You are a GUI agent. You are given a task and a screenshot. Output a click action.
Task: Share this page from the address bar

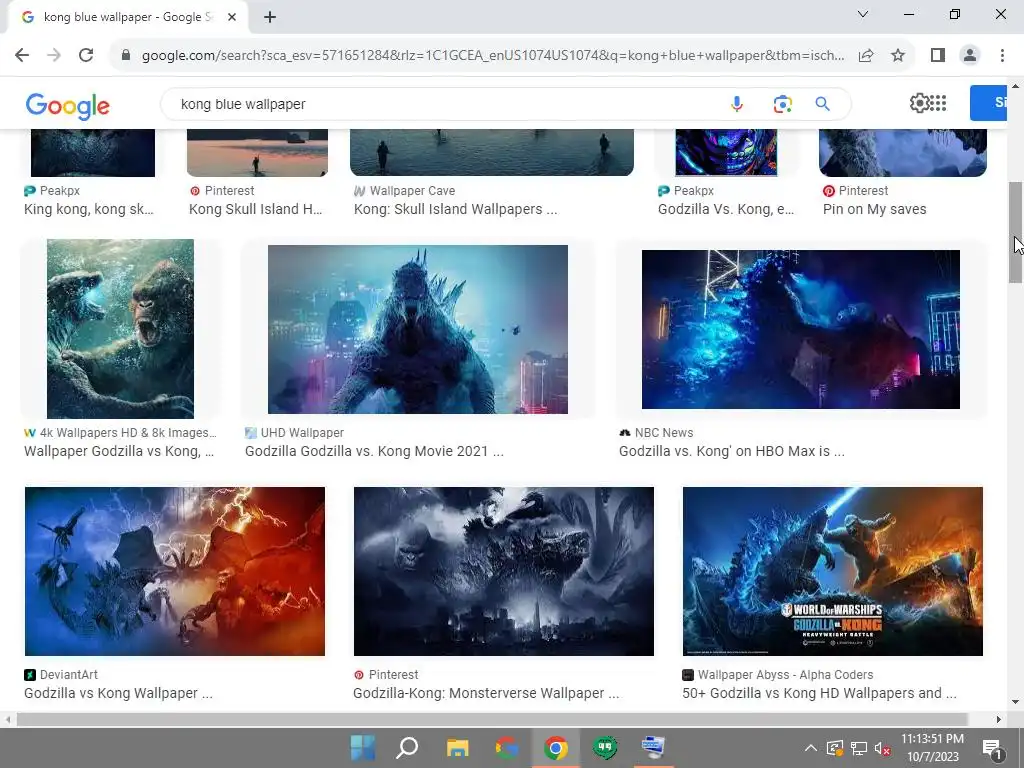[x=866, y=56]
